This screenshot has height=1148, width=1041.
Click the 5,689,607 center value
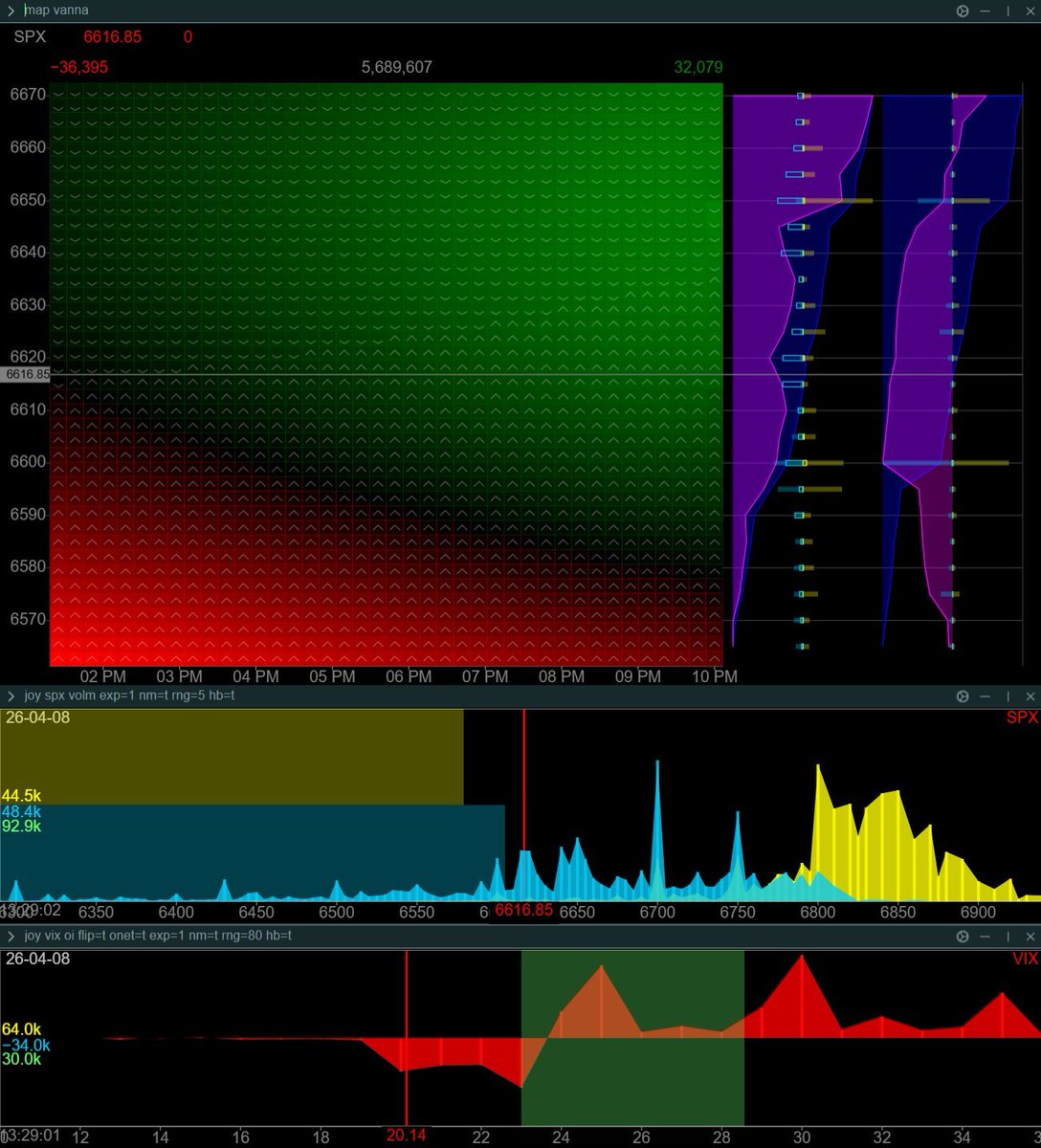click(396, 68)
